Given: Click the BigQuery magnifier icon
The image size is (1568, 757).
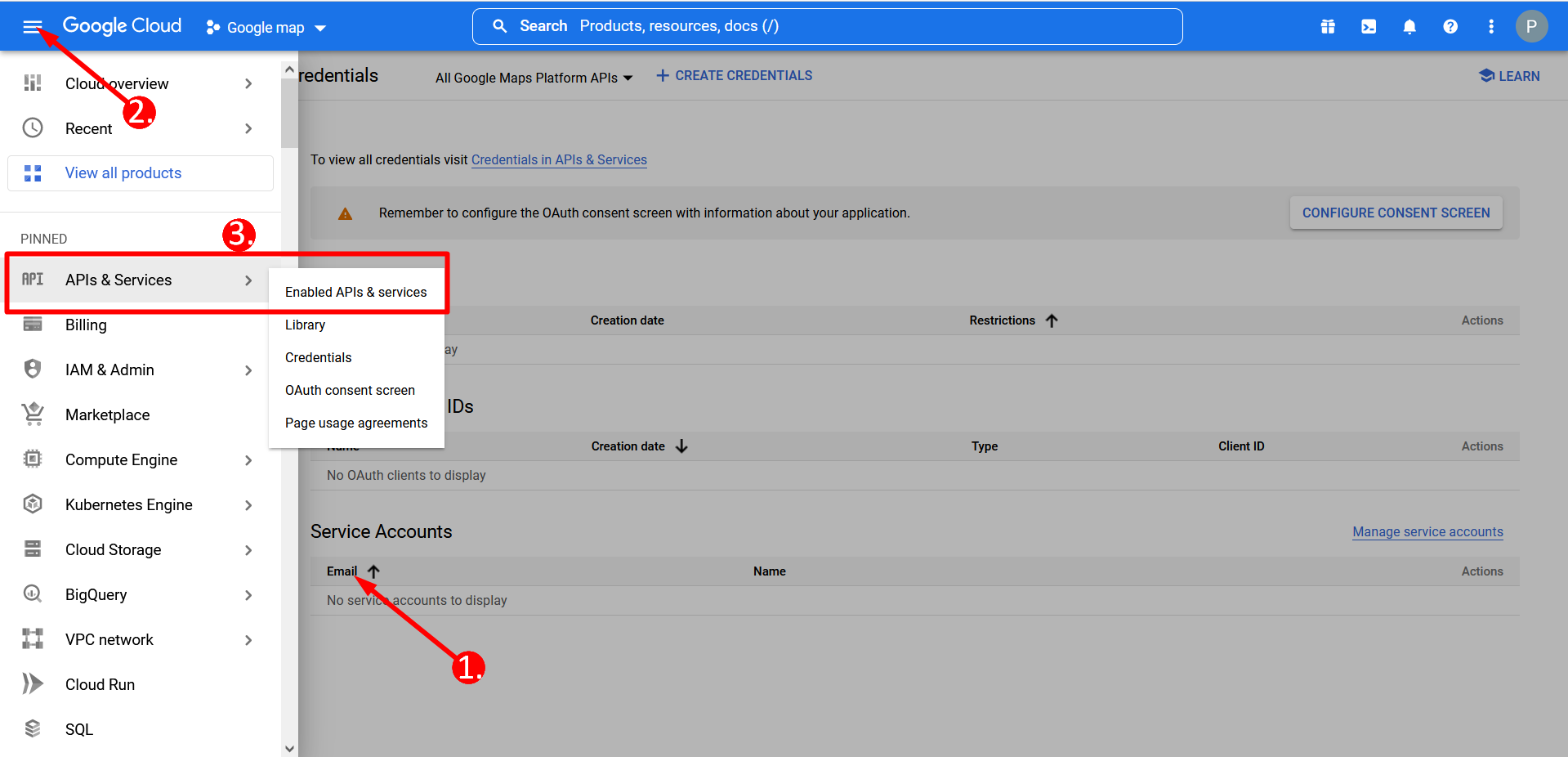Looking at the screenshot, I should (x=33, y=594).
